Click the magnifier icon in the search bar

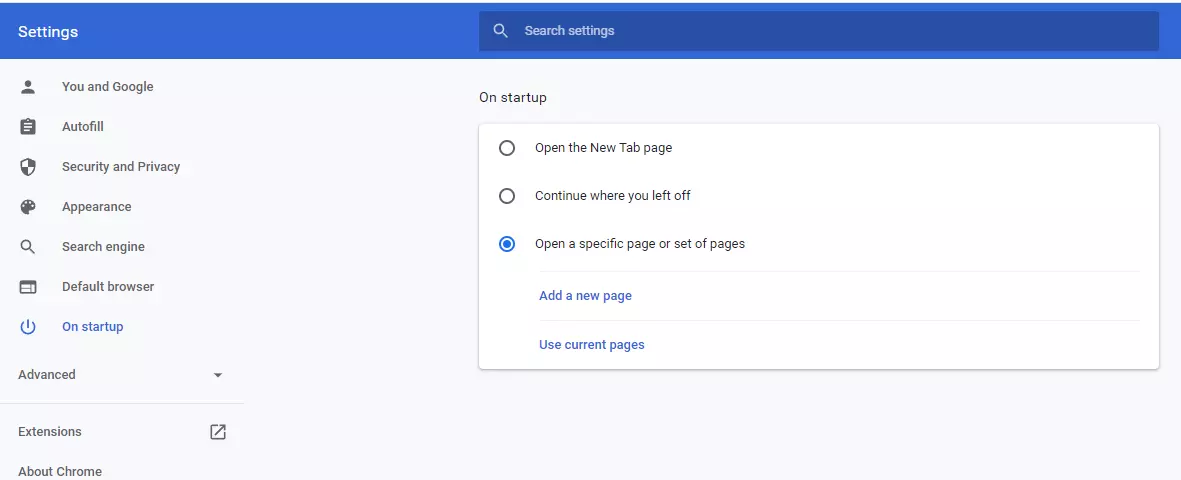501,31
